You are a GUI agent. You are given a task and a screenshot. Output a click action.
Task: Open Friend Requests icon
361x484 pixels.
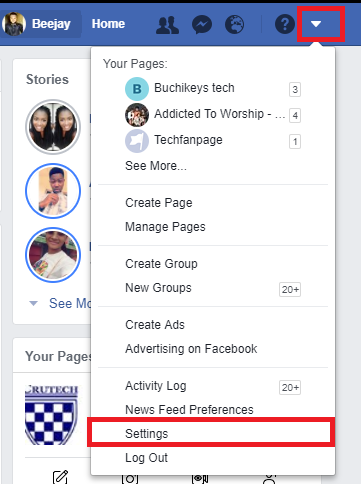[167, 24]
